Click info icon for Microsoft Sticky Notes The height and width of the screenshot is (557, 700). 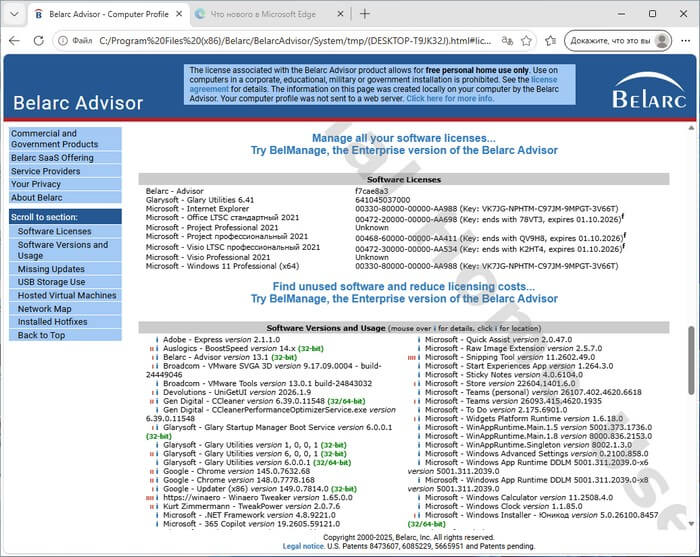click(419, 375)
